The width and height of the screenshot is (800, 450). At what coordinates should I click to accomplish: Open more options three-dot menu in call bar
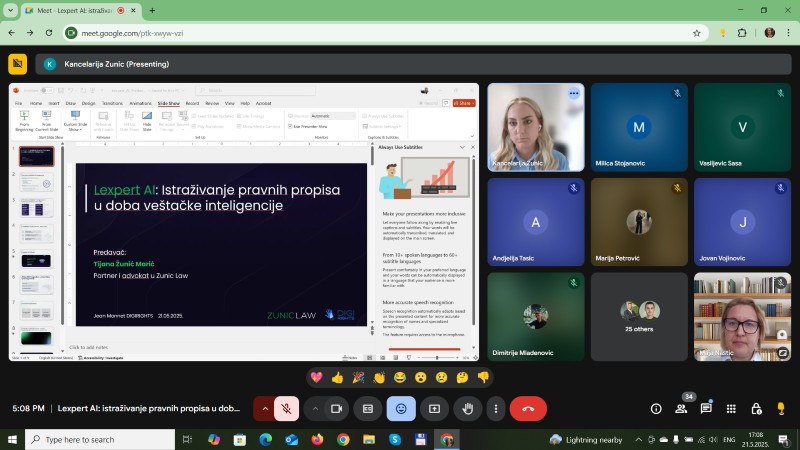coord(495,409)
